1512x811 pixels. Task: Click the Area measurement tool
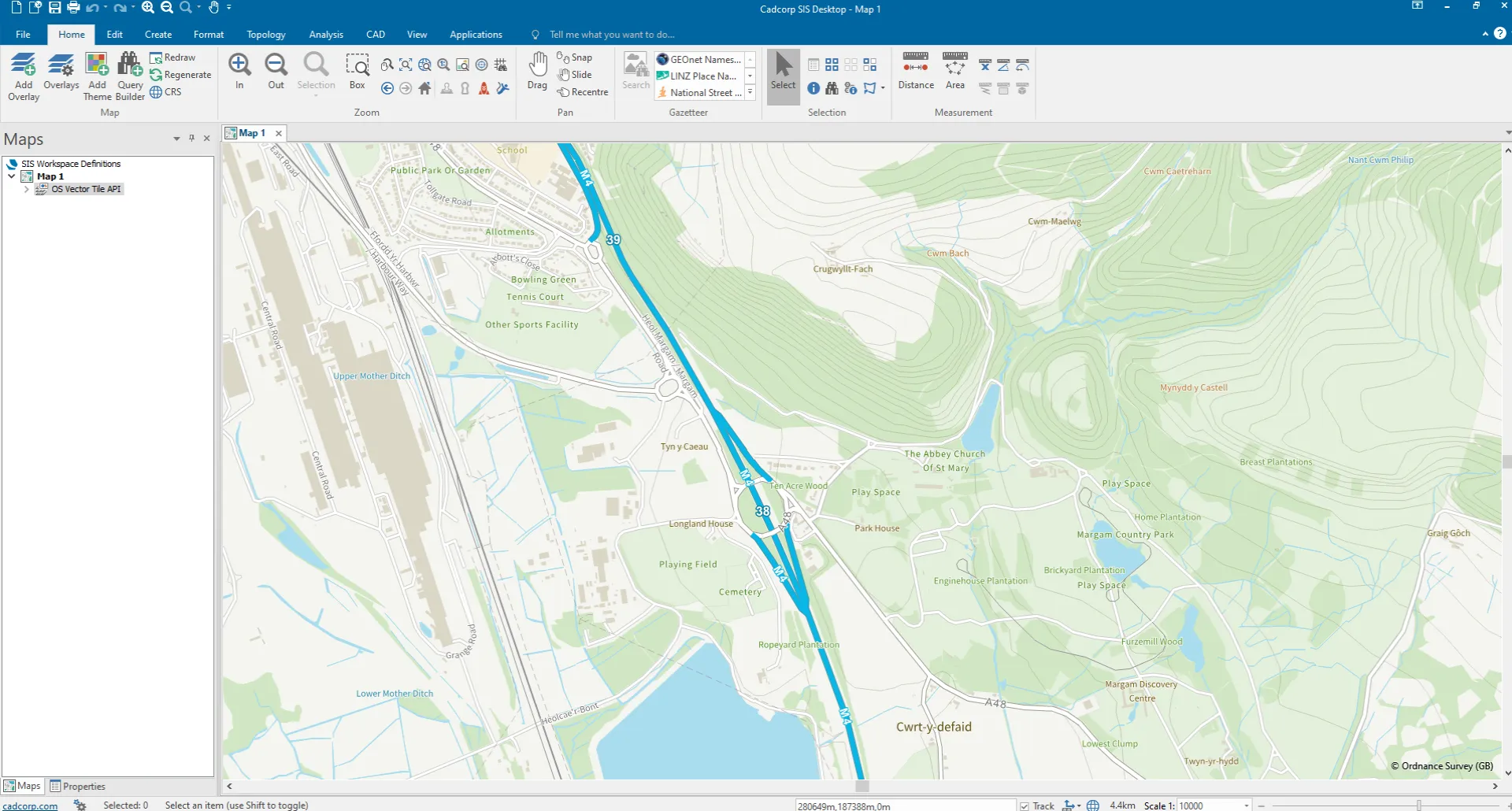[x=954, y=69]
